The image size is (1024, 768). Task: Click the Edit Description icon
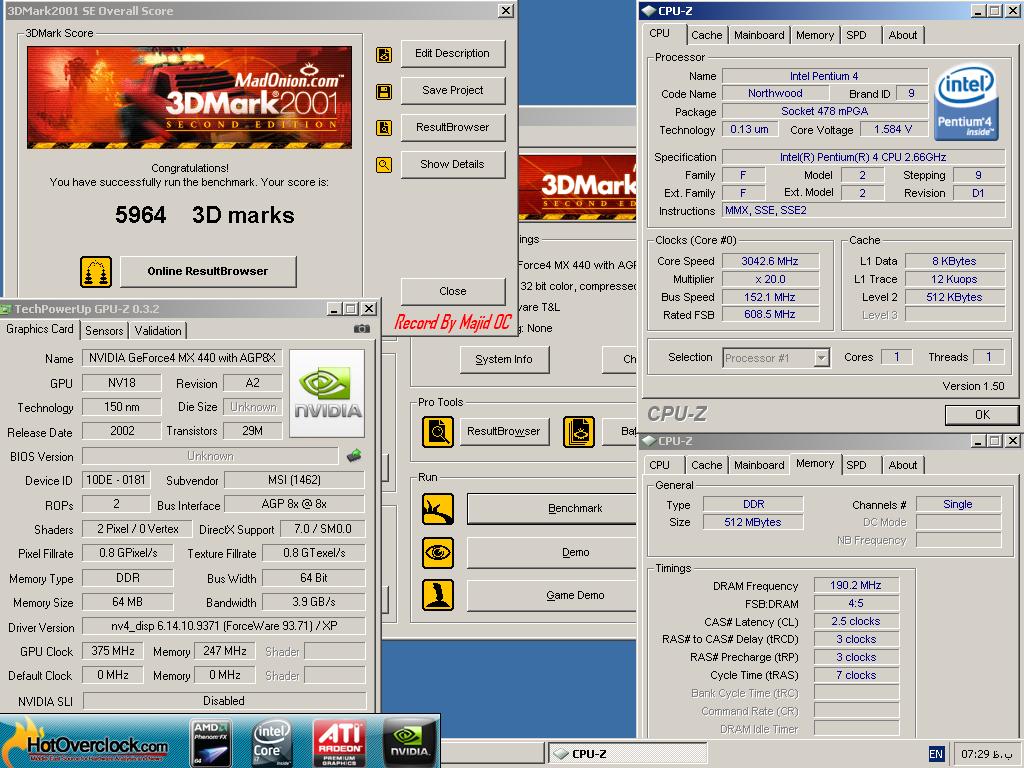(x=384, y=55)
